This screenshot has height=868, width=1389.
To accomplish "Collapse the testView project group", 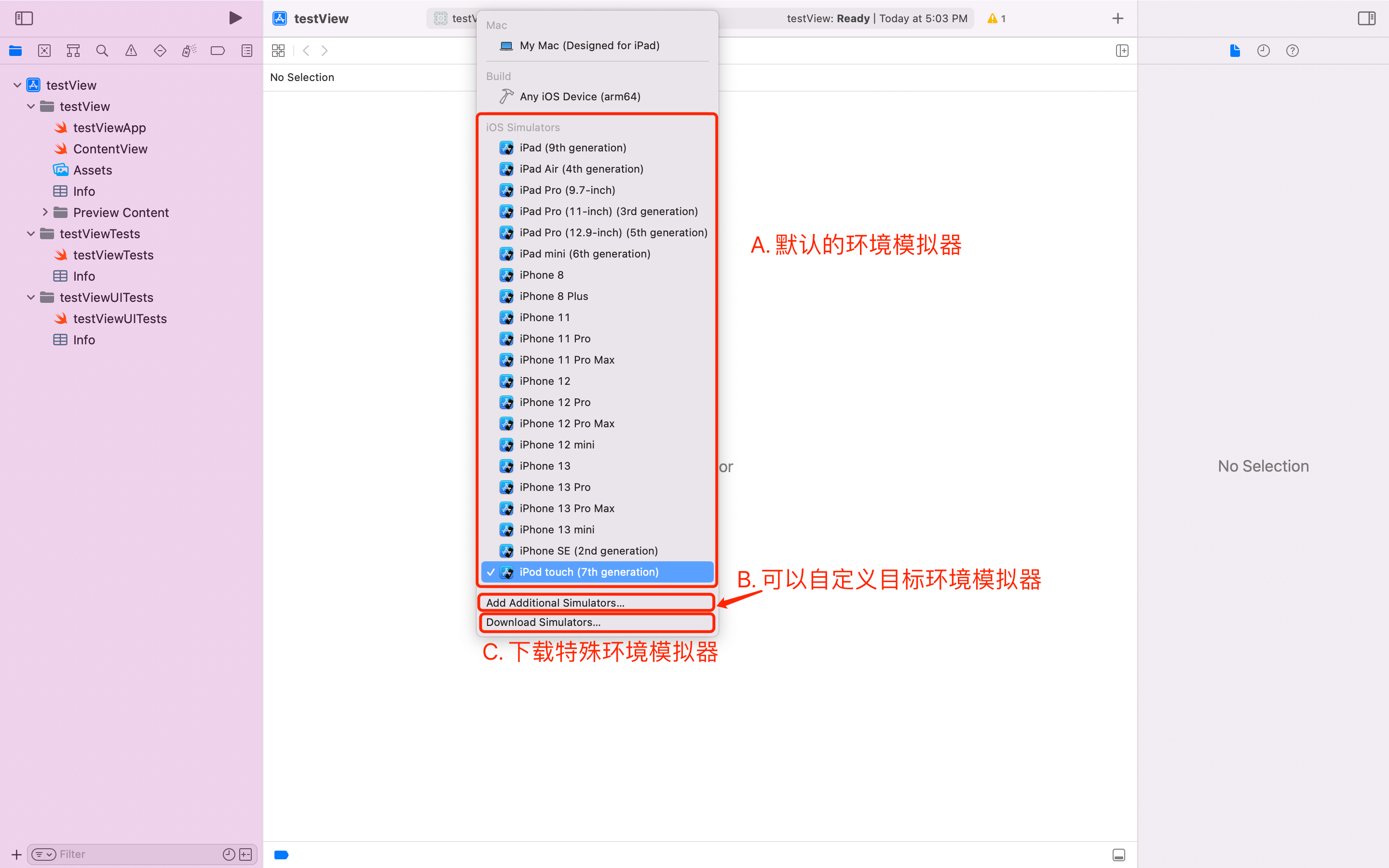I will pos(17,84).
